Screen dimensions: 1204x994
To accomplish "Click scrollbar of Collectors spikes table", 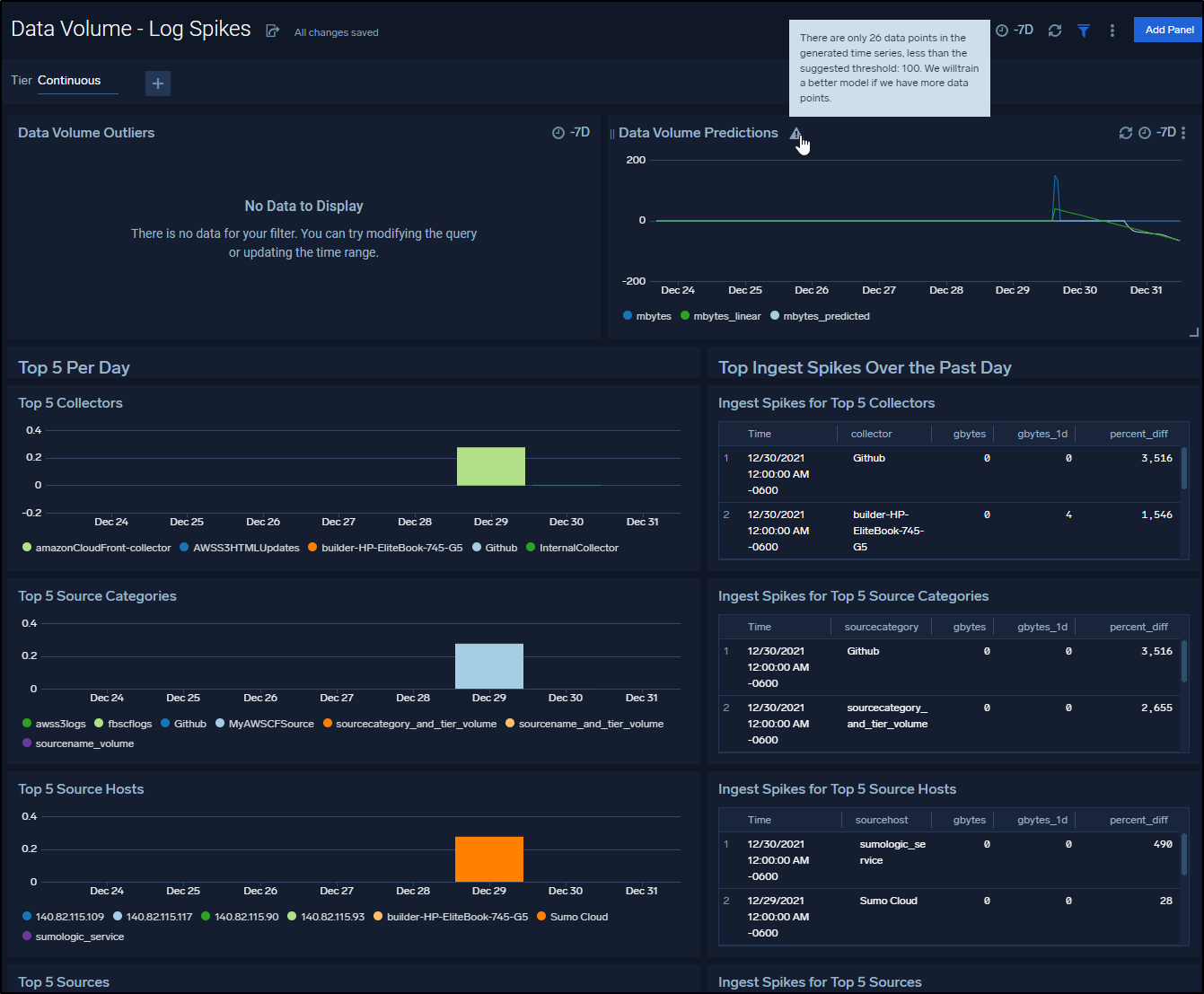I will pyautogui.click(x=1184, y=468).
